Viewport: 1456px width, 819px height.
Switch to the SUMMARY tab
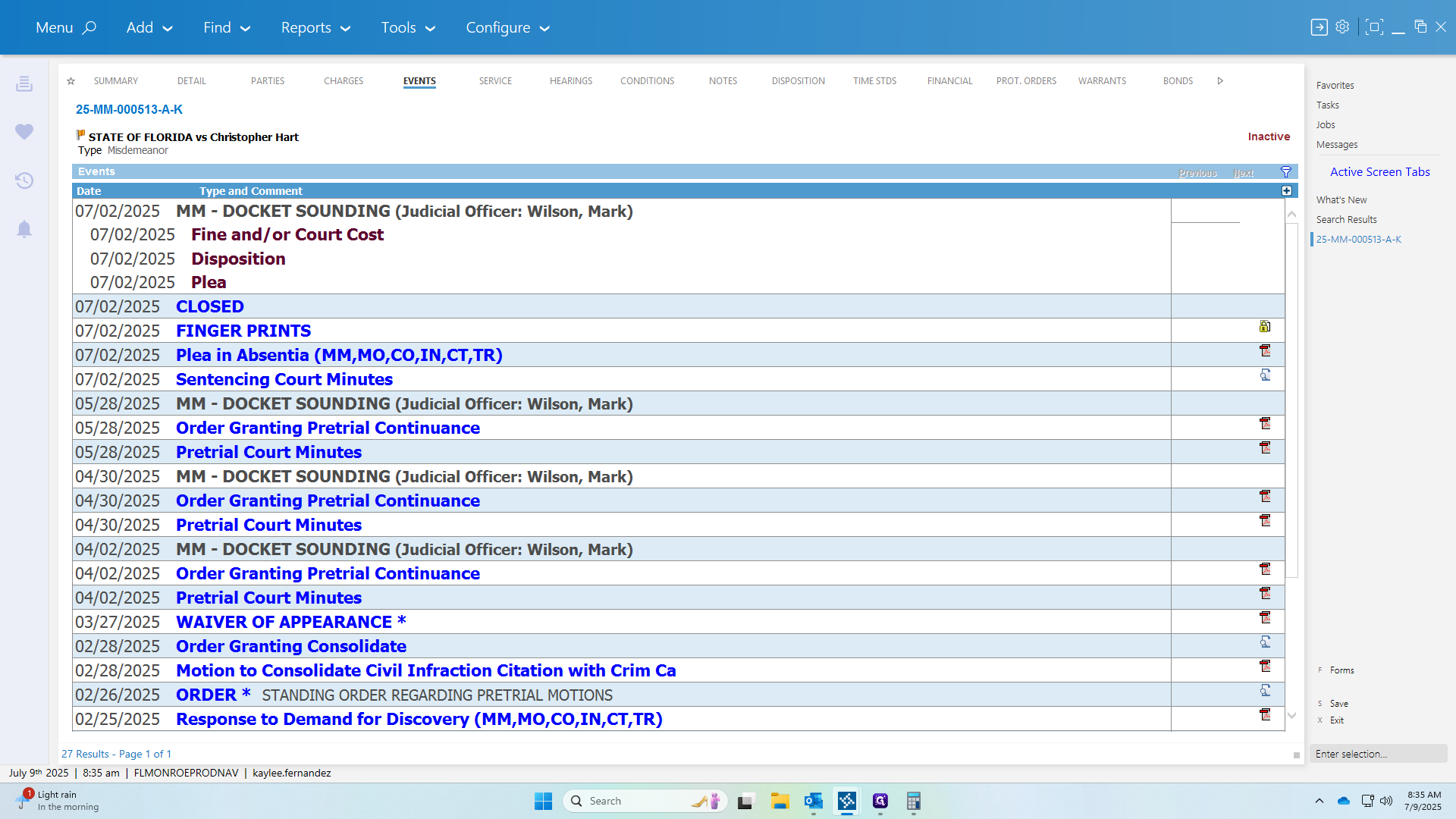click(116, 81)
